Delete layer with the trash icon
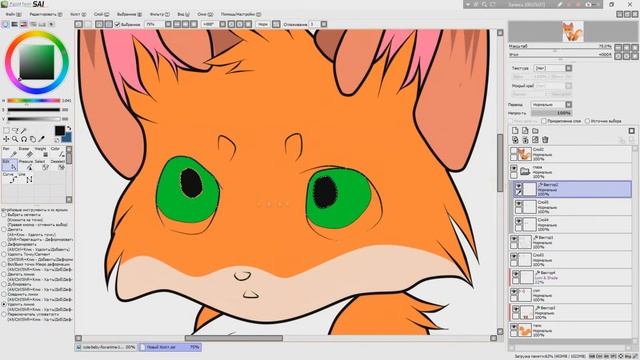640x360 pixels. [545, 140]
